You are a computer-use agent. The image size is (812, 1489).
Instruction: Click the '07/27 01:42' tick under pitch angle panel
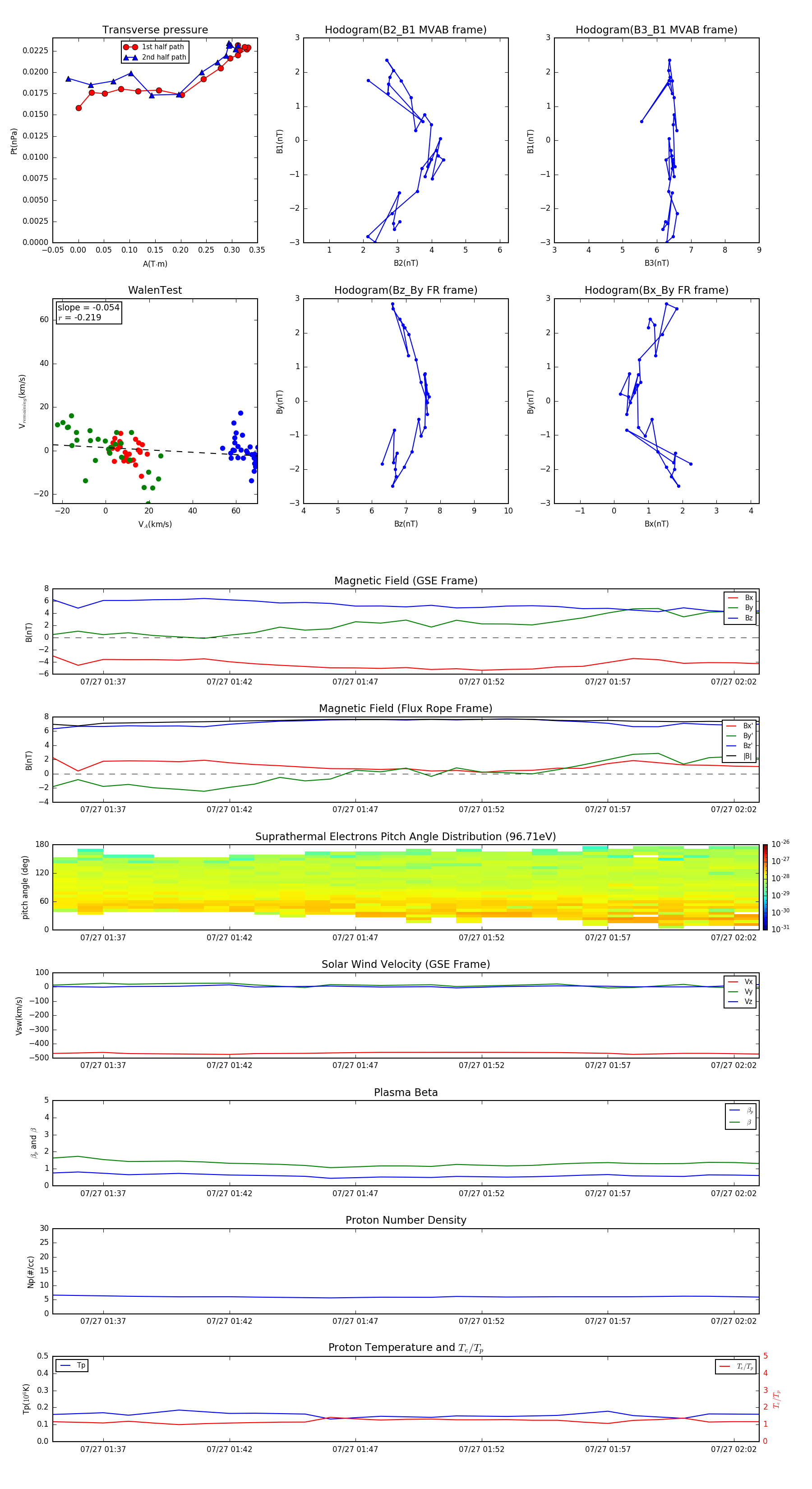[x=230, y=938]
